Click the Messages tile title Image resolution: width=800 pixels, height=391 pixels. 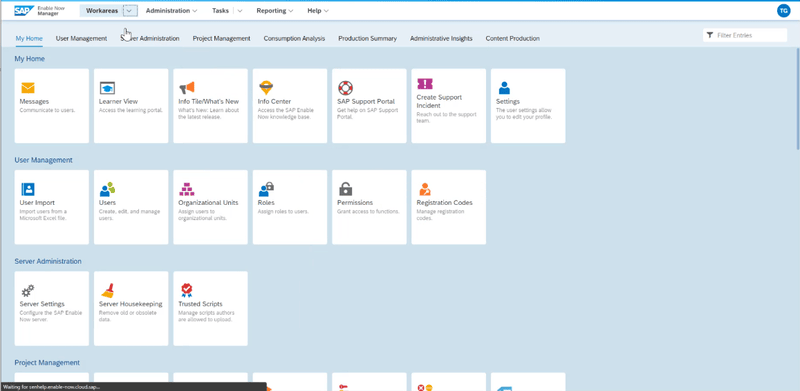coord(34,102)
